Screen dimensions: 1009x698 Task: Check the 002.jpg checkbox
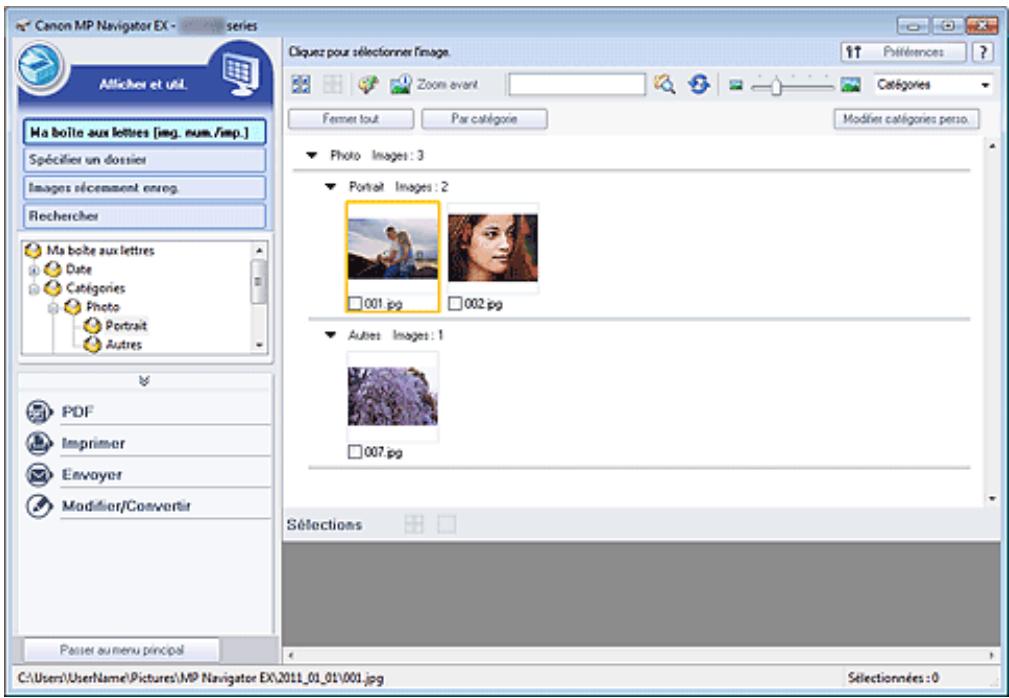pyautogui.click(x=455, y=304)
